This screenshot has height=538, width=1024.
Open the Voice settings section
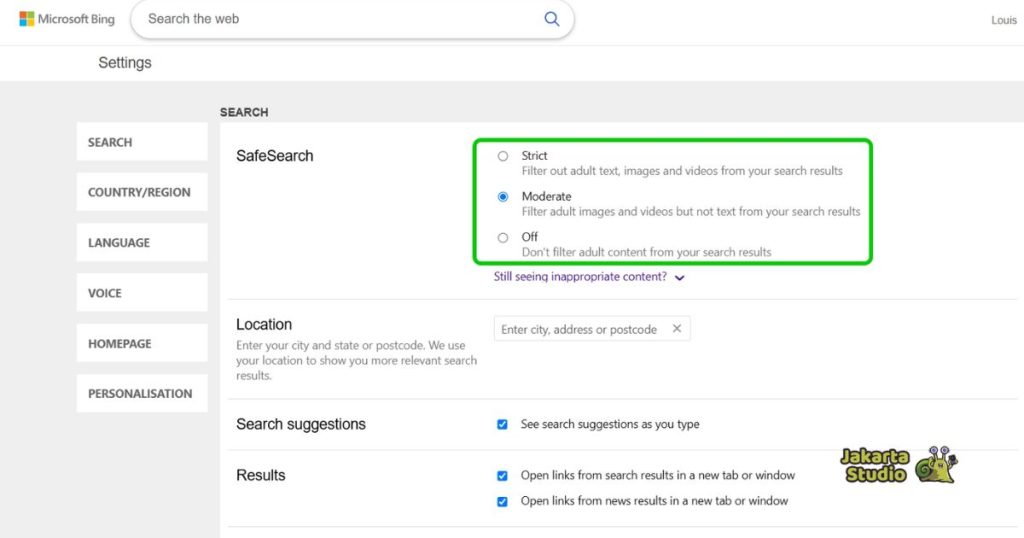141,293
